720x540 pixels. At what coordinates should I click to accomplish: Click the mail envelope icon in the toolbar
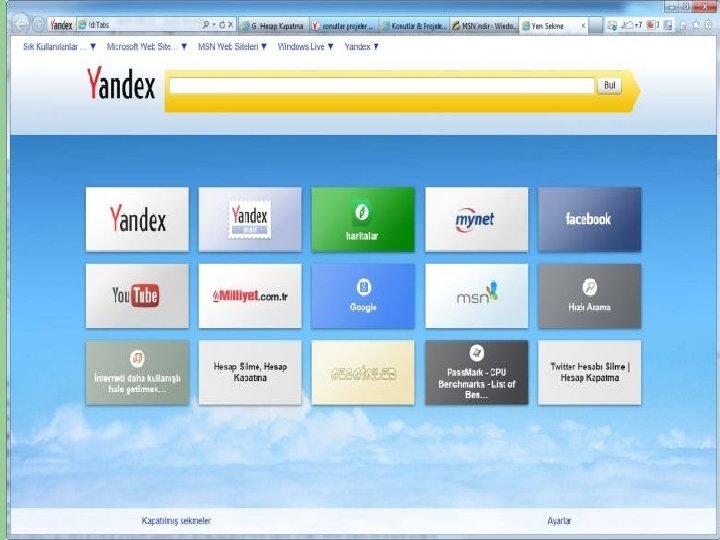pos(612,26)
